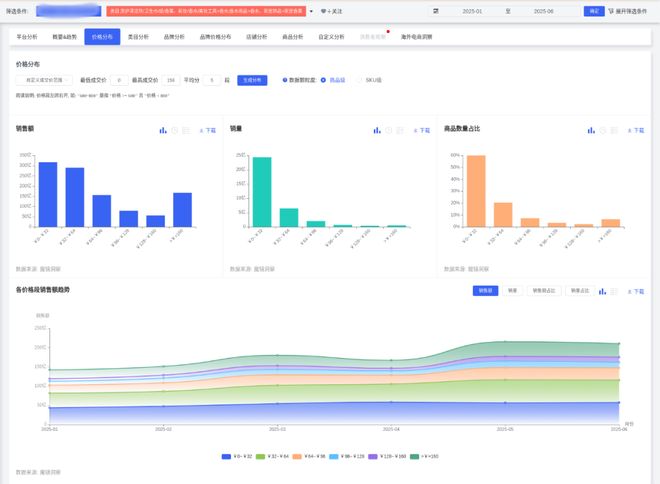Expand 展开筛选条件 filter panel
Screen dimensions: 660x484
pos(630,11)
